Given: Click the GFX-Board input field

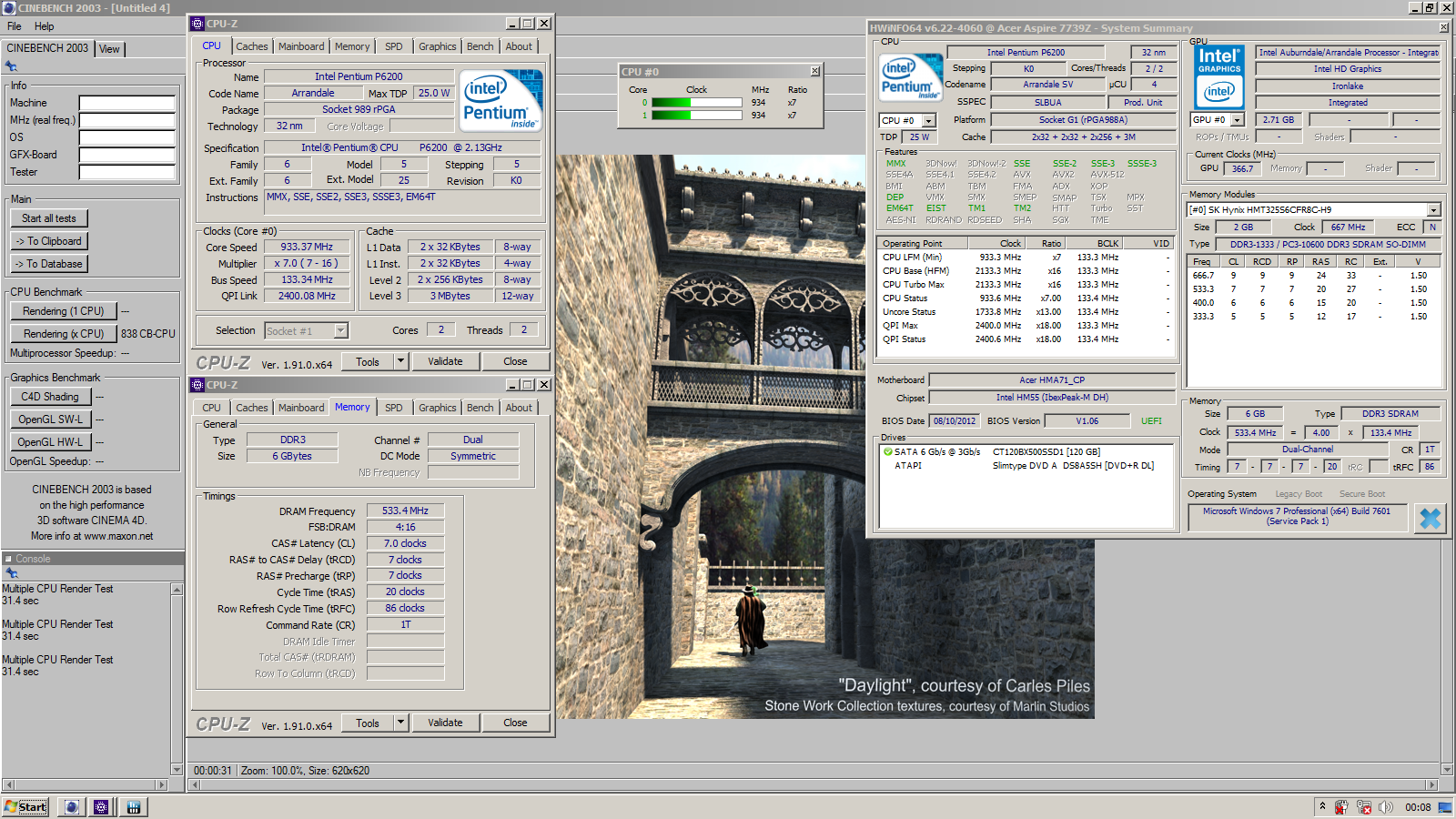Looking at the screenshot, I should [126, 155].
